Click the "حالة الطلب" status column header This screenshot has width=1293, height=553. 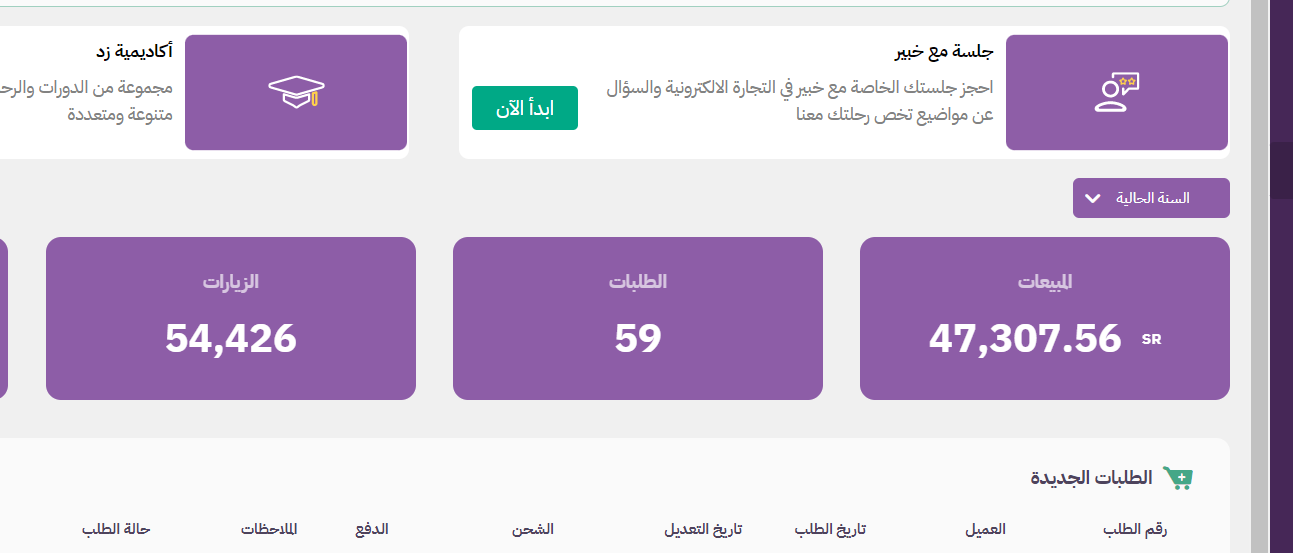116,529
